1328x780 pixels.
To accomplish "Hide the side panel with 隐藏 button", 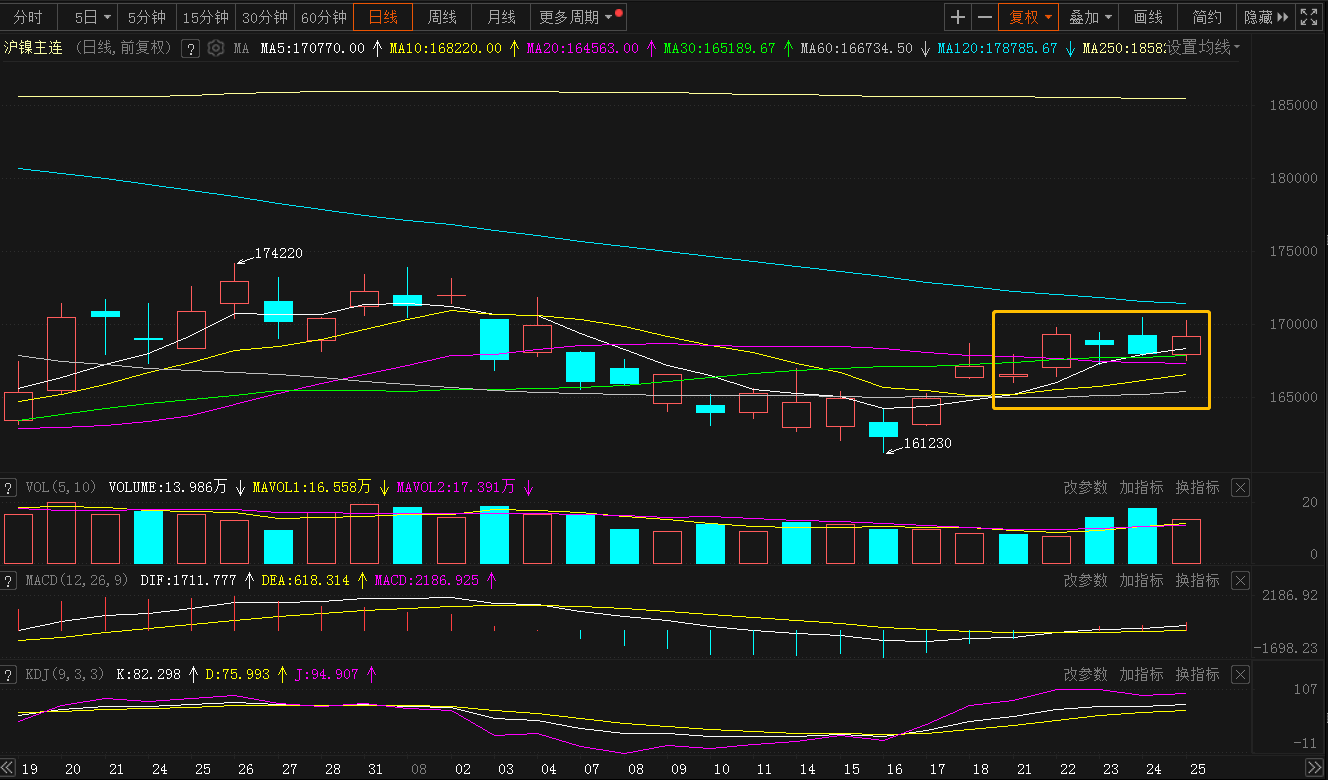I will [x=1265, y=17].
